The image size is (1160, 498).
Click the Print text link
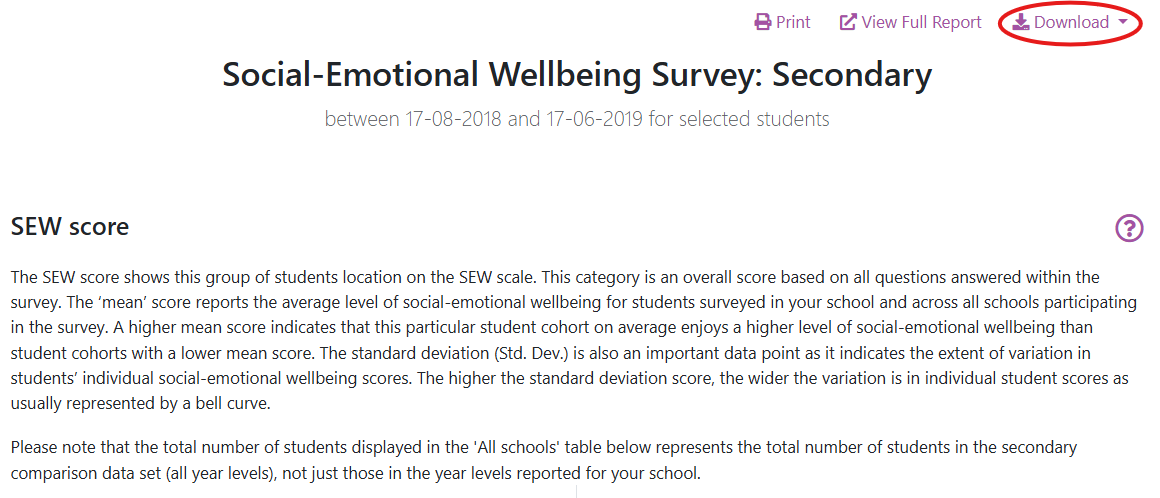pos(793,22)
